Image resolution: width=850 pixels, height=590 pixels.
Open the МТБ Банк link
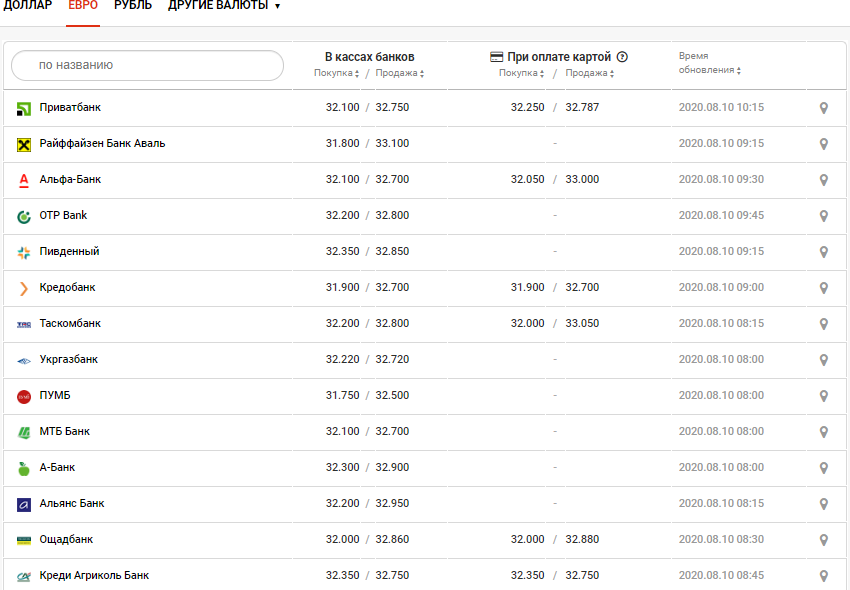pos(65,431)
